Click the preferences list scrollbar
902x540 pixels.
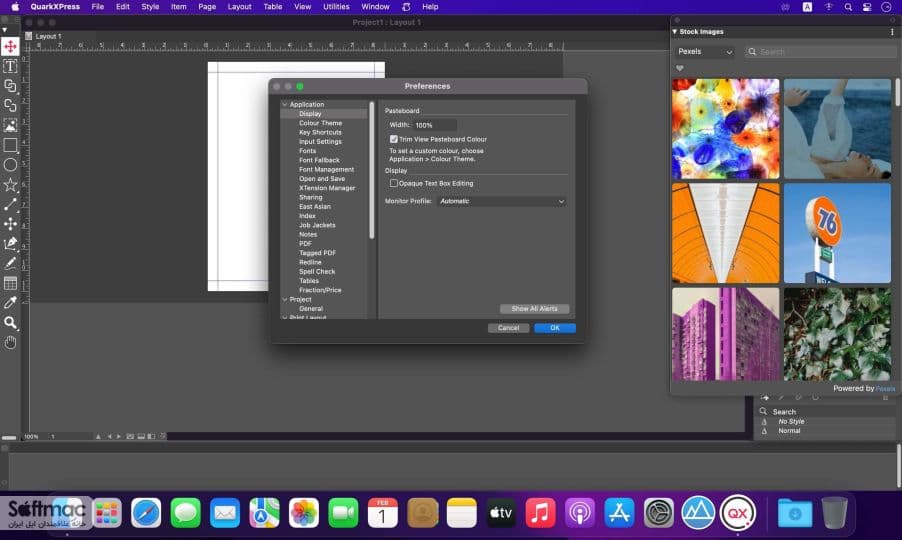coord(372,170)
